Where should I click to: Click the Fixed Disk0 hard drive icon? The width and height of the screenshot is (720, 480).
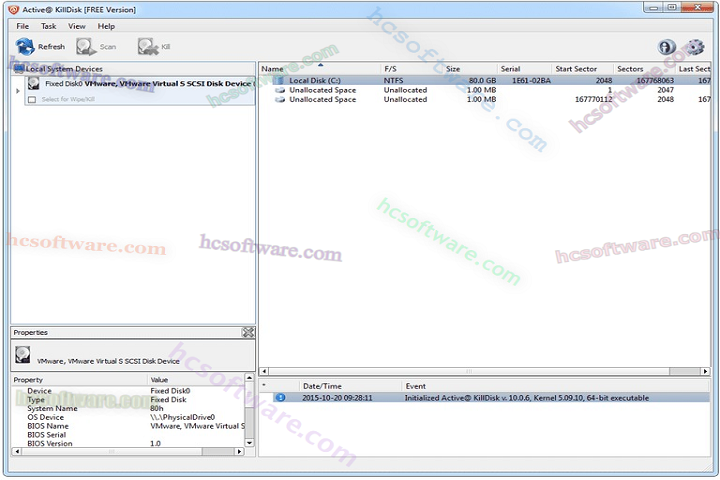coord(34,83)
